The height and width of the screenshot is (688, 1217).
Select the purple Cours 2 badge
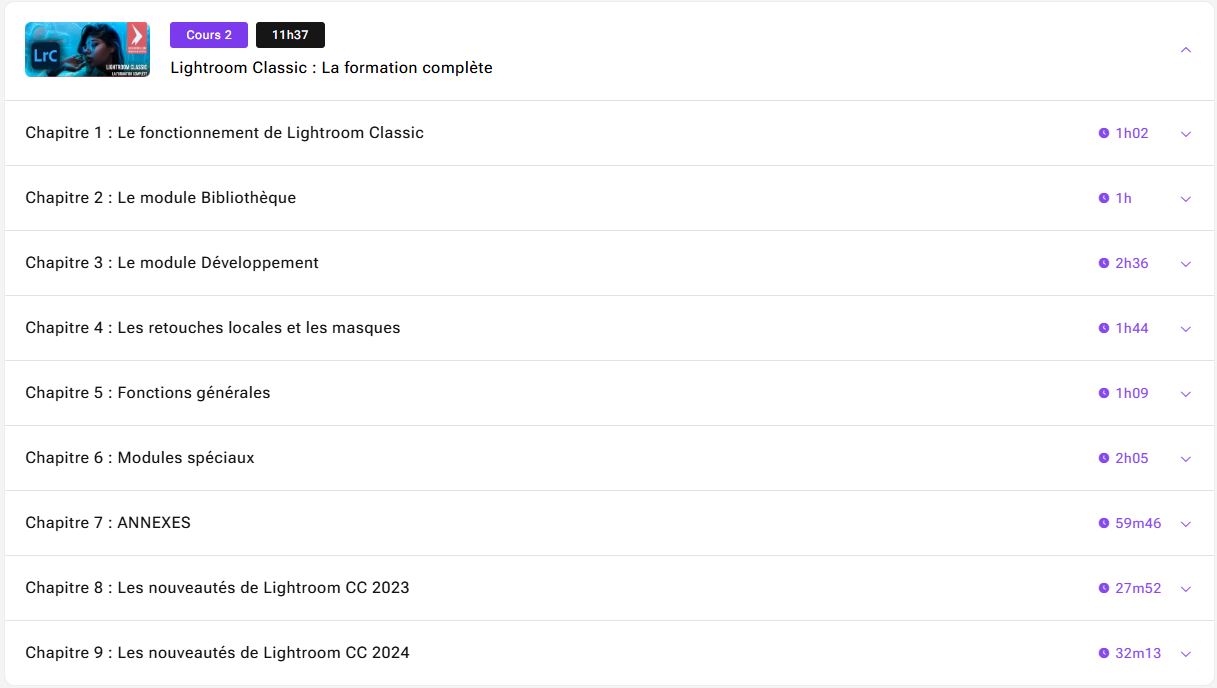point(209,35)
